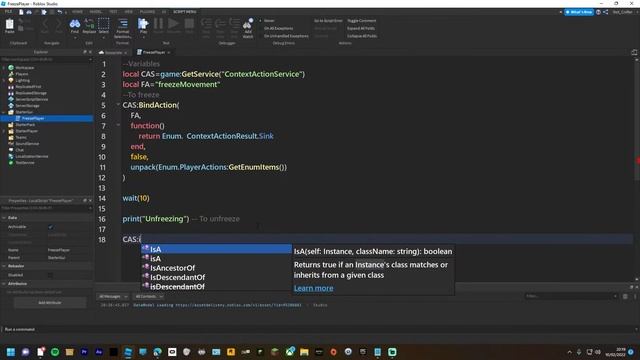Select SoundService in Explorer
The width and height of the screenshot is (640, 360).
pyautogui.click(x=27, y=144)
